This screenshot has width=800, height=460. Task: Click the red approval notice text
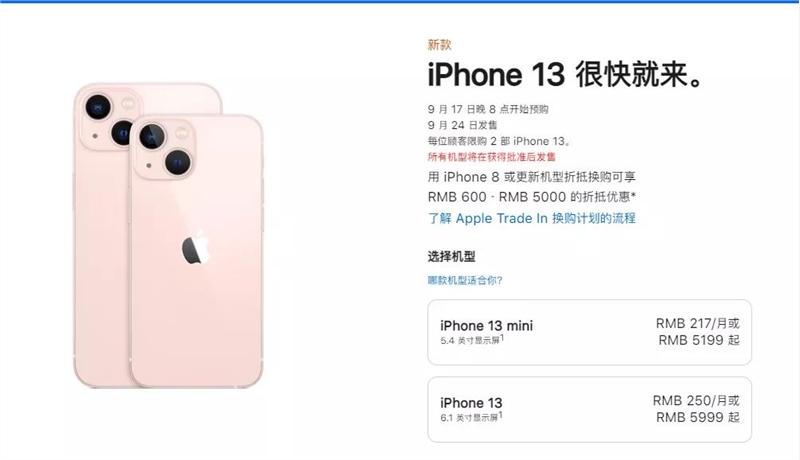pyautogui.click(x=491, y=157)
